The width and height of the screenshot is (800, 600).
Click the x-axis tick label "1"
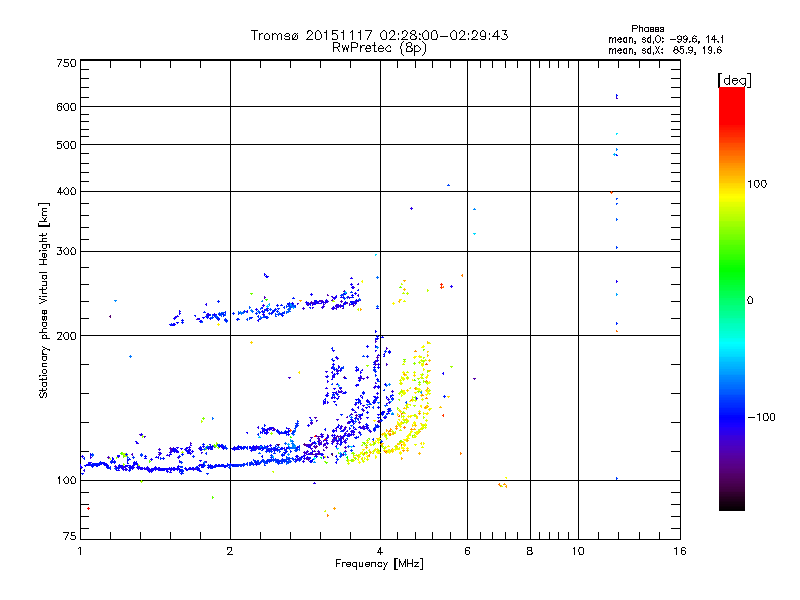click(x=80, y=551)
